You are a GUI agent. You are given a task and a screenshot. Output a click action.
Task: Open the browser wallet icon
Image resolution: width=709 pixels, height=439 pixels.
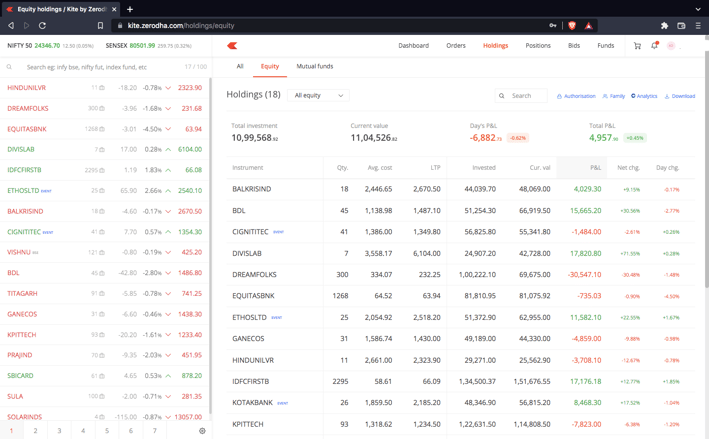[681, 26]
